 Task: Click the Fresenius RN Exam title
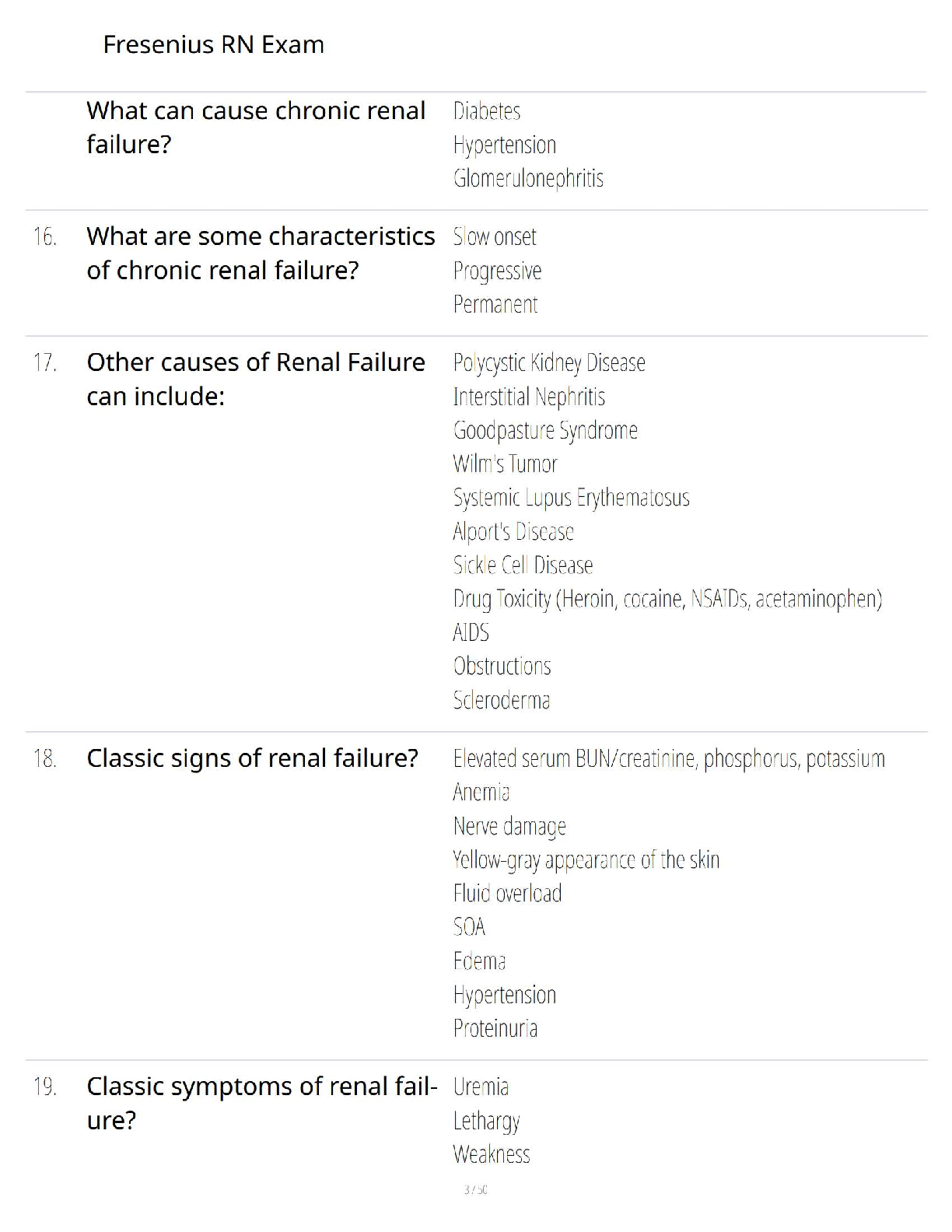[213, 45]
